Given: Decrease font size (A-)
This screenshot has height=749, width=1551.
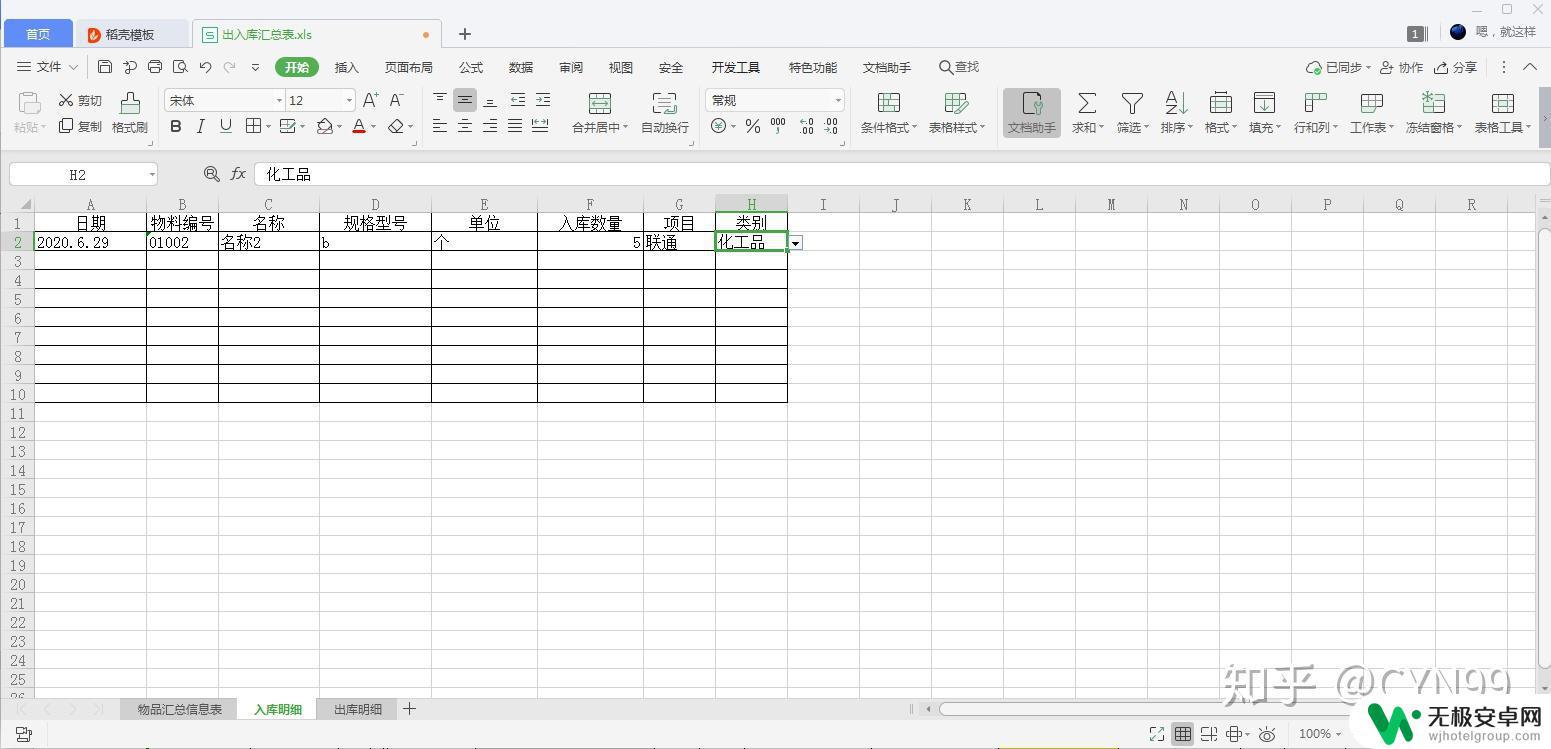Looking at the screenshot, I should pos(396,100).
